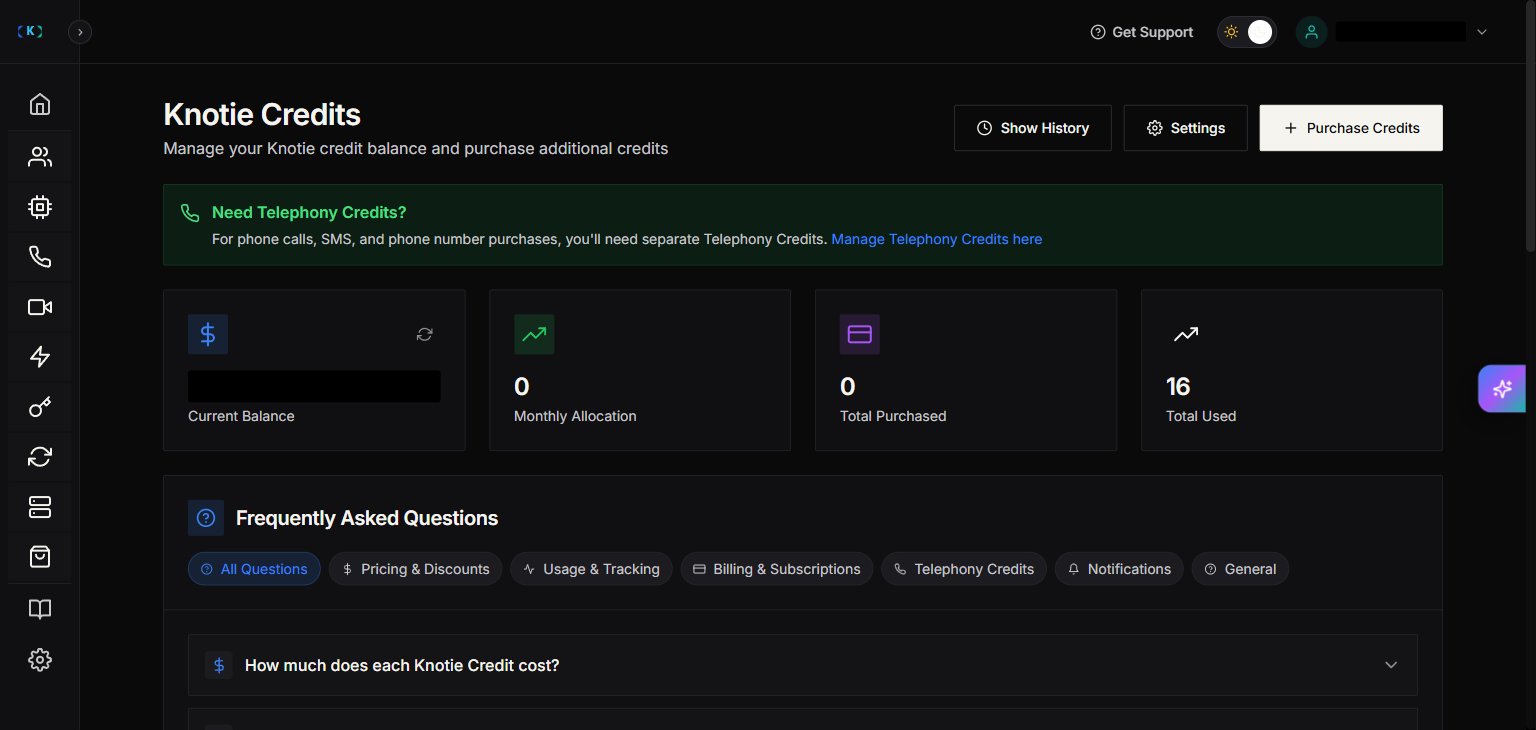Refresh the Current Balance card
This screenshot has height=730, width=1536.
tap(425, 334)
